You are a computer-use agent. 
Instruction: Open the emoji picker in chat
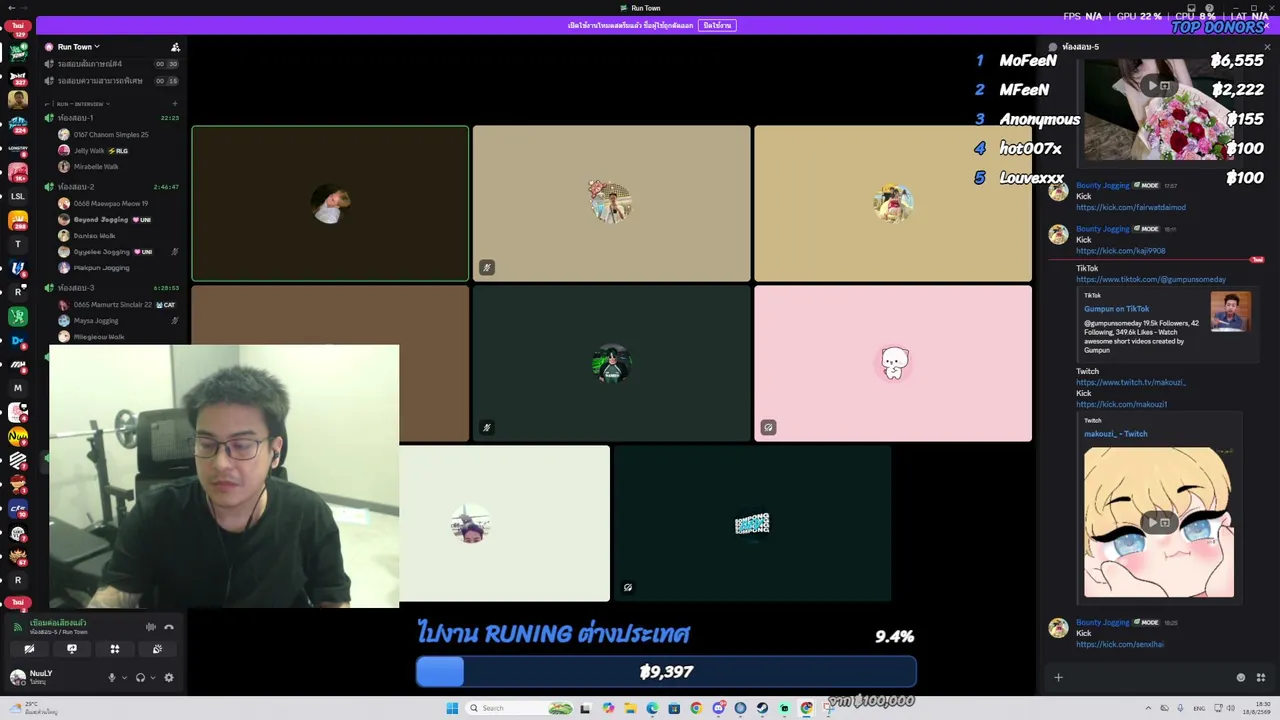1241,677
